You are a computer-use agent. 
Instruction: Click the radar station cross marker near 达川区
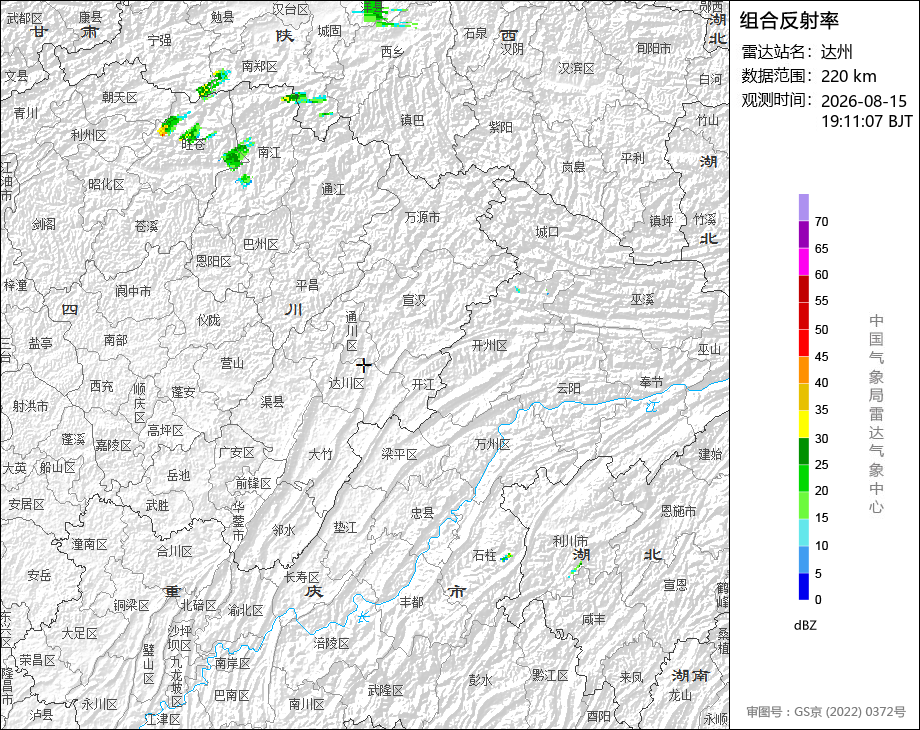tap(364, 366)
